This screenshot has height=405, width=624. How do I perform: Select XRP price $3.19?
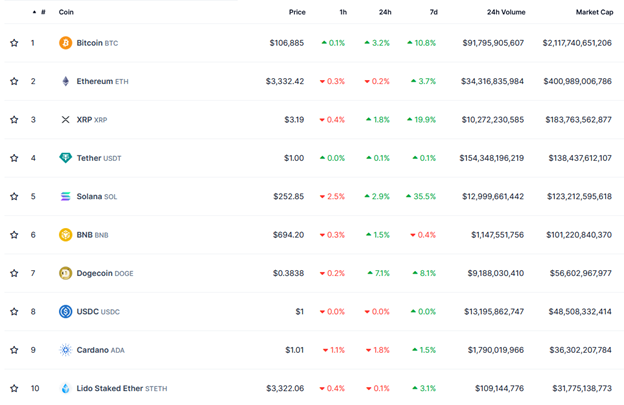(x=294, y=119)
